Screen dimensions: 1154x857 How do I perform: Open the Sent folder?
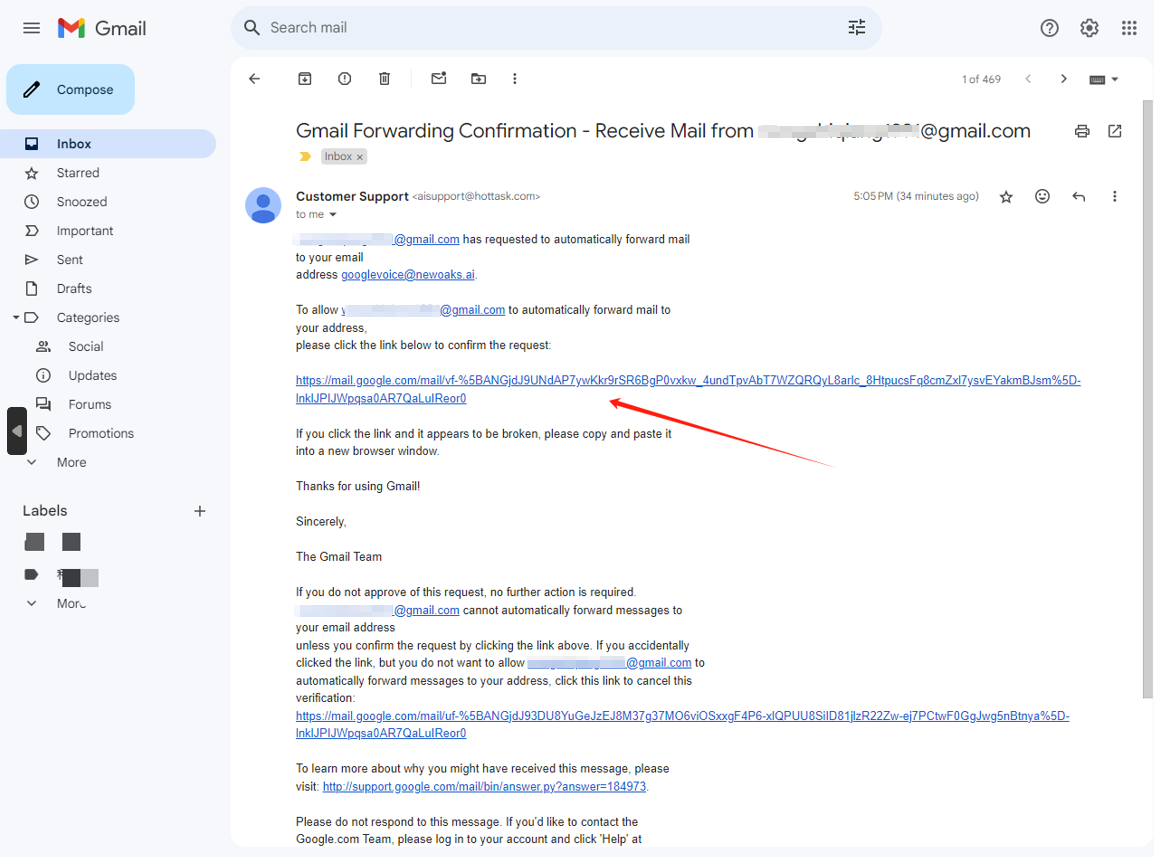click(70, 260)
